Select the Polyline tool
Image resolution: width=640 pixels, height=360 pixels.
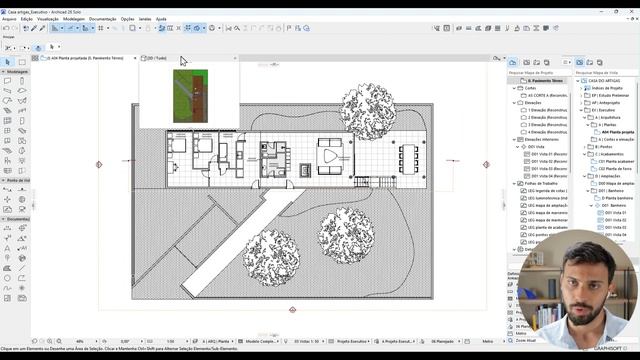coord(22,278)
